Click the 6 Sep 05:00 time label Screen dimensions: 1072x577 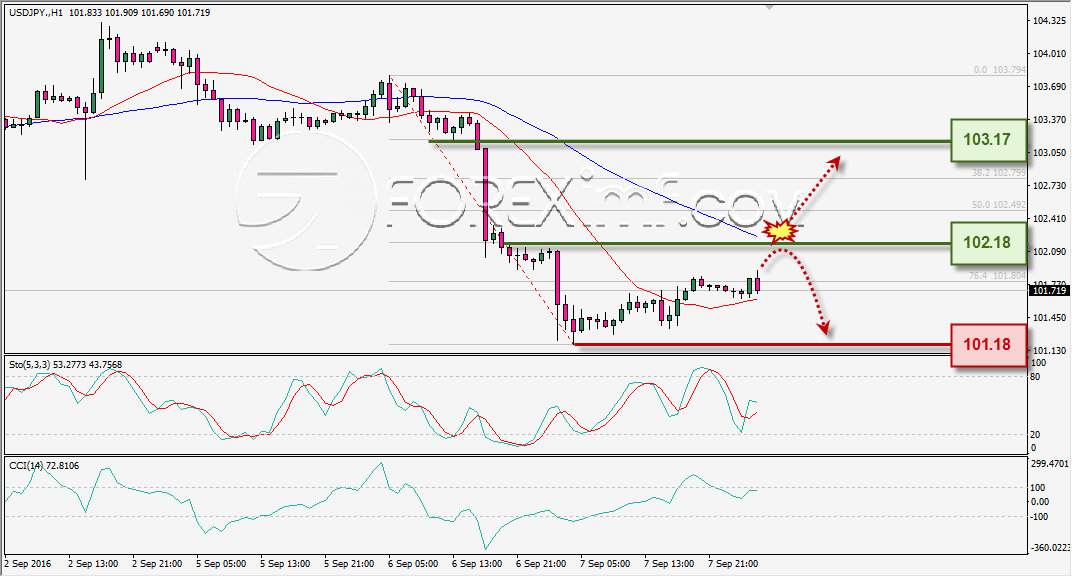[413, 564]
